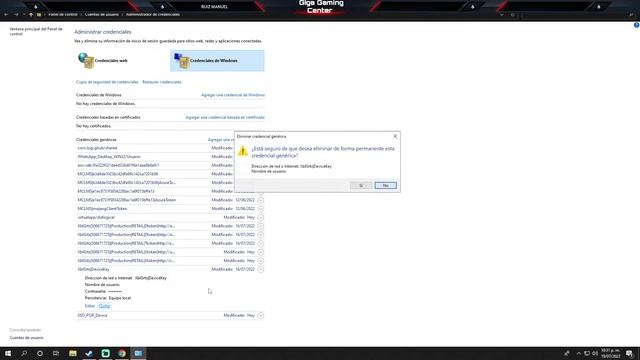Close the Eliminar credencial genérica dialog
Viewport: 640px width, 360px height.
[395, 136]
